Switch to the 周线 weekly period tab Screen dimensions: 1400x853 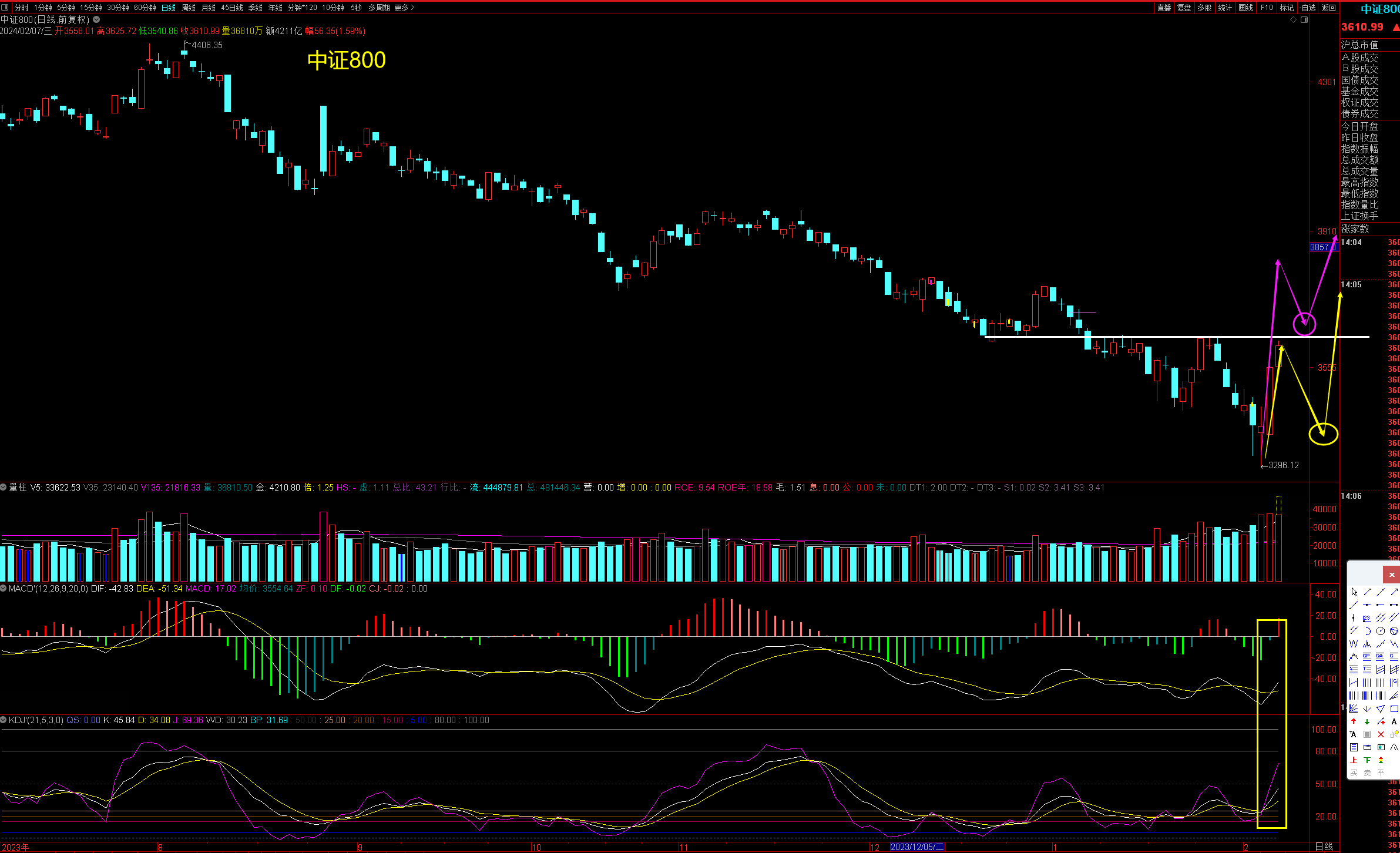188,8
